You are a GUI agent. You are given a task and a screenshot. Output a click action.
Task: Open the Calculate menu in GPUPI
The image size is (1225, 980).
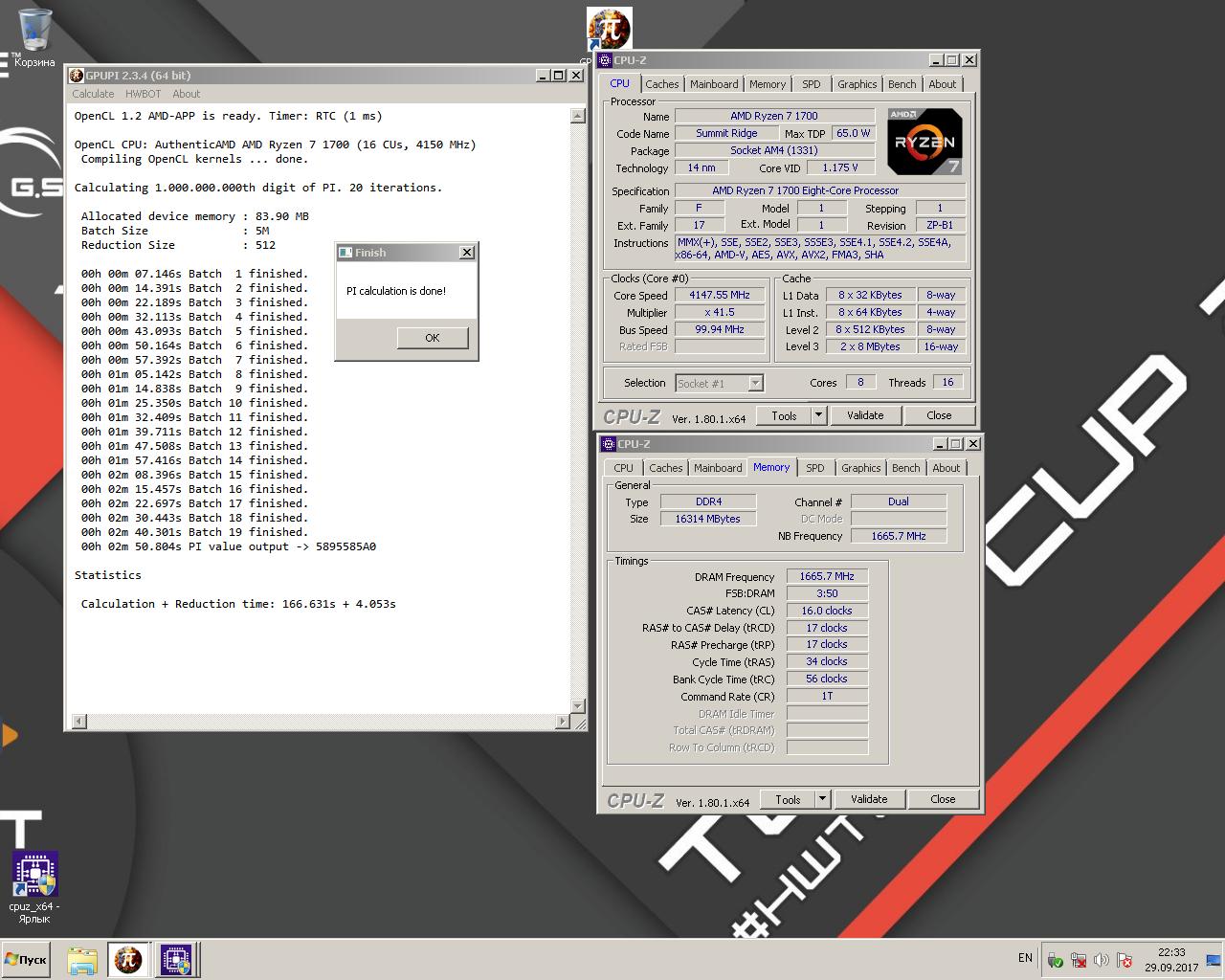tap(93, 94)
